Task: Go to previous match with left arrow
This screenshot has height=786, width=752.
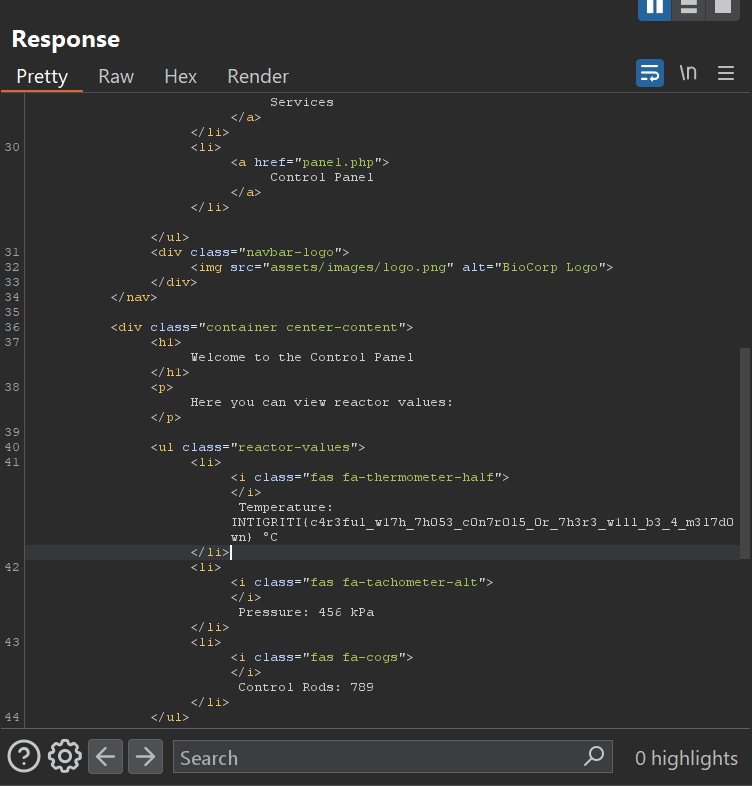Action: coord(106,756)
